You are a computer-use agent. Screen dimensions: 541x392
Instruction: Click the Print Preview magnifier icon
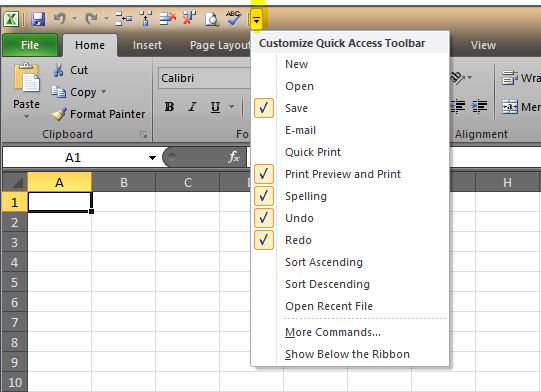click(212, 19)
